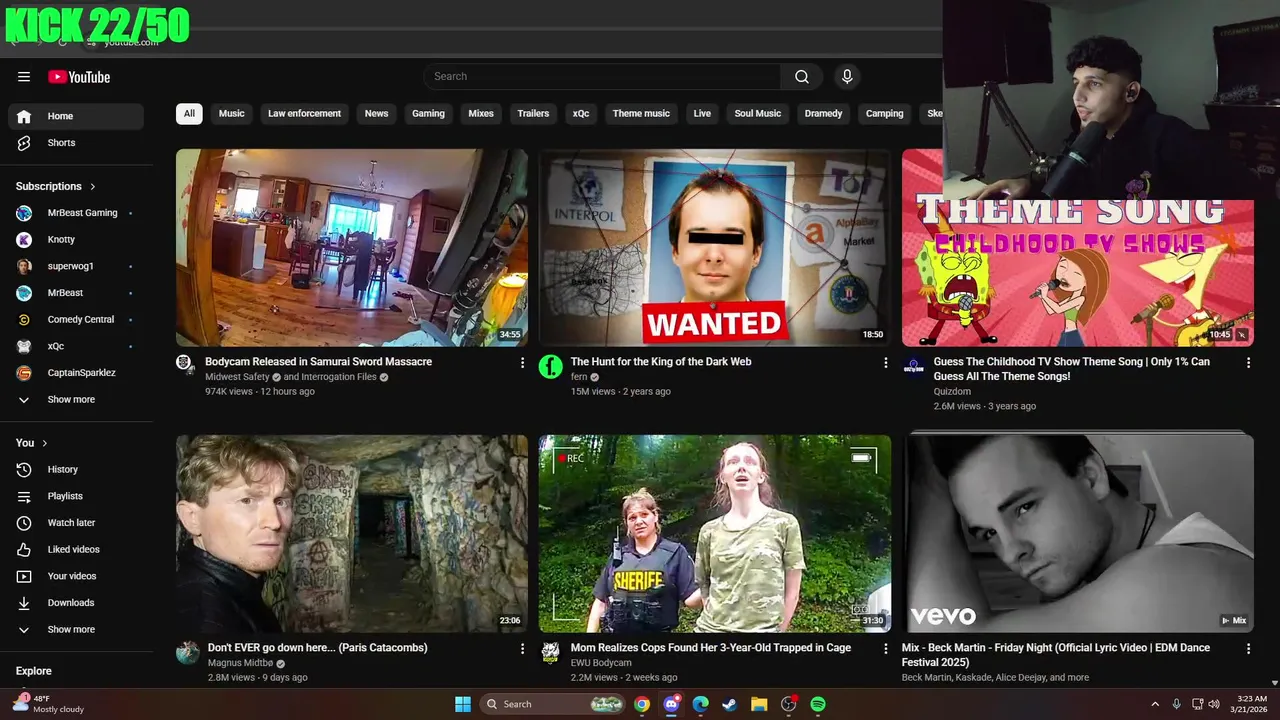Click the YouTube logo
This screenshot has width=1280, height=720.
pos(79,77)
